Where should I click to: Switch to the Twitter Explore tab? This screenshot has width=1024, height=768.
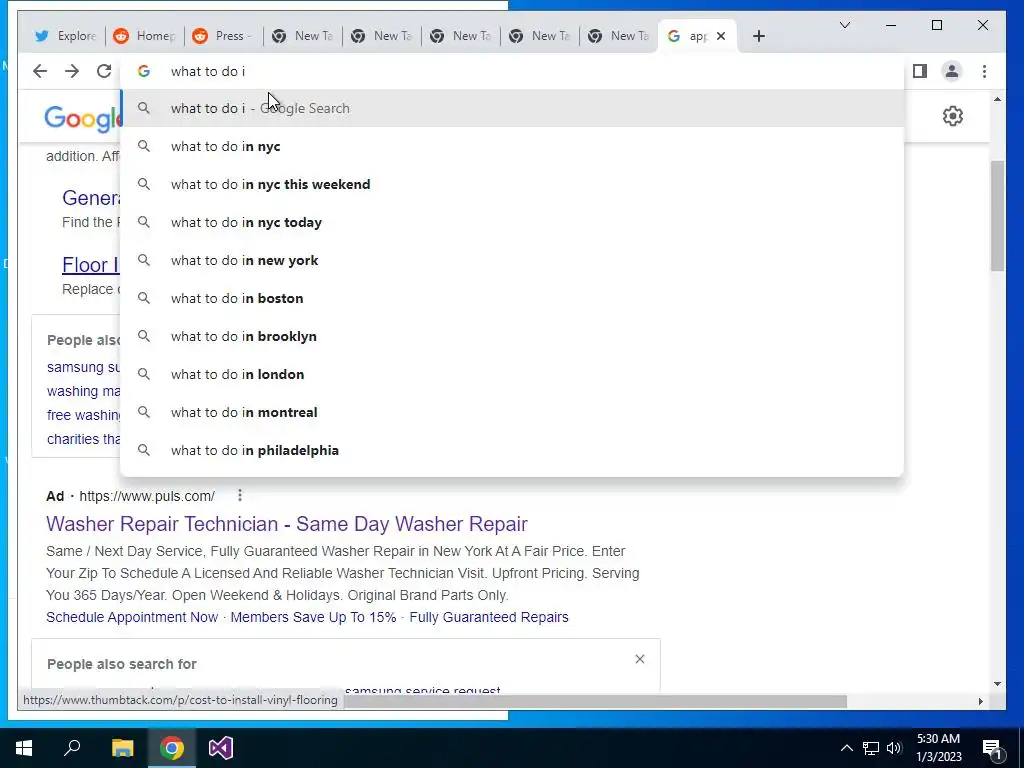coord(65,36)
